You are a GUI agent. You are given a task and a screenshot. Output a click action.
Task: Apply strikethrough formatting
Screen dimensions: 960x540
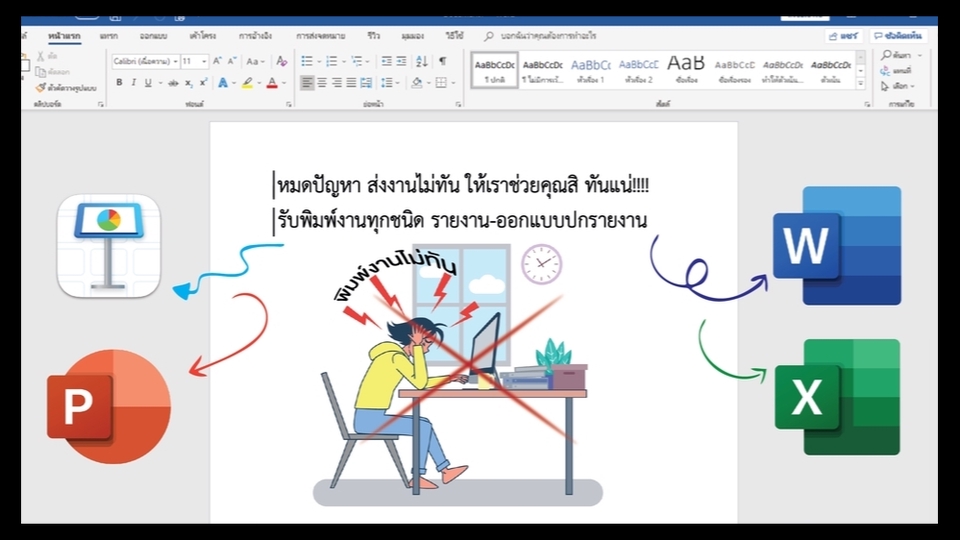pyautogui.click(x=174, y=83)
